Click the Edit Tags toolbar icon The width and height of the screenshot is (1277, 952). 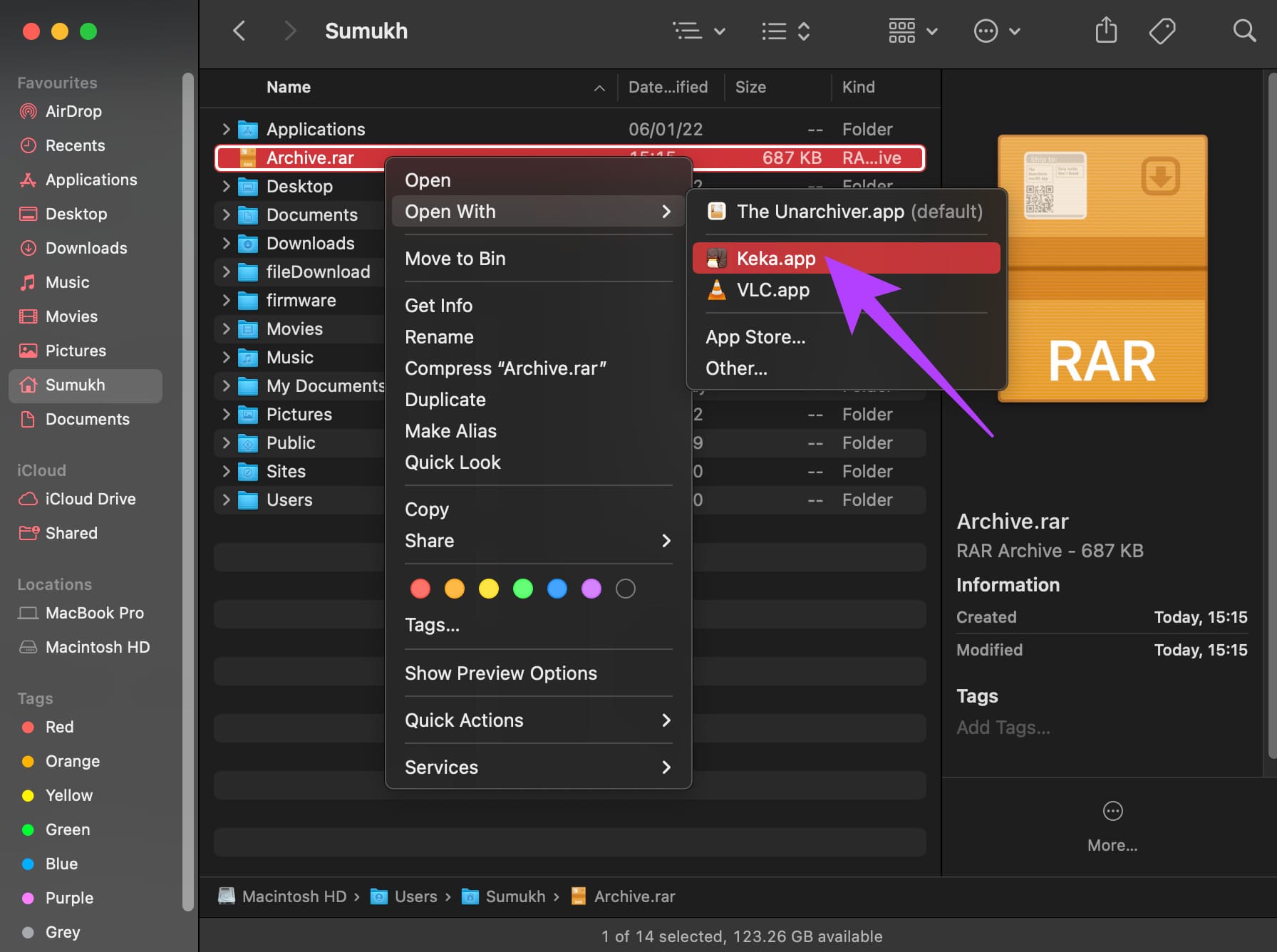pyautogui.click(x=1162, y=31)
